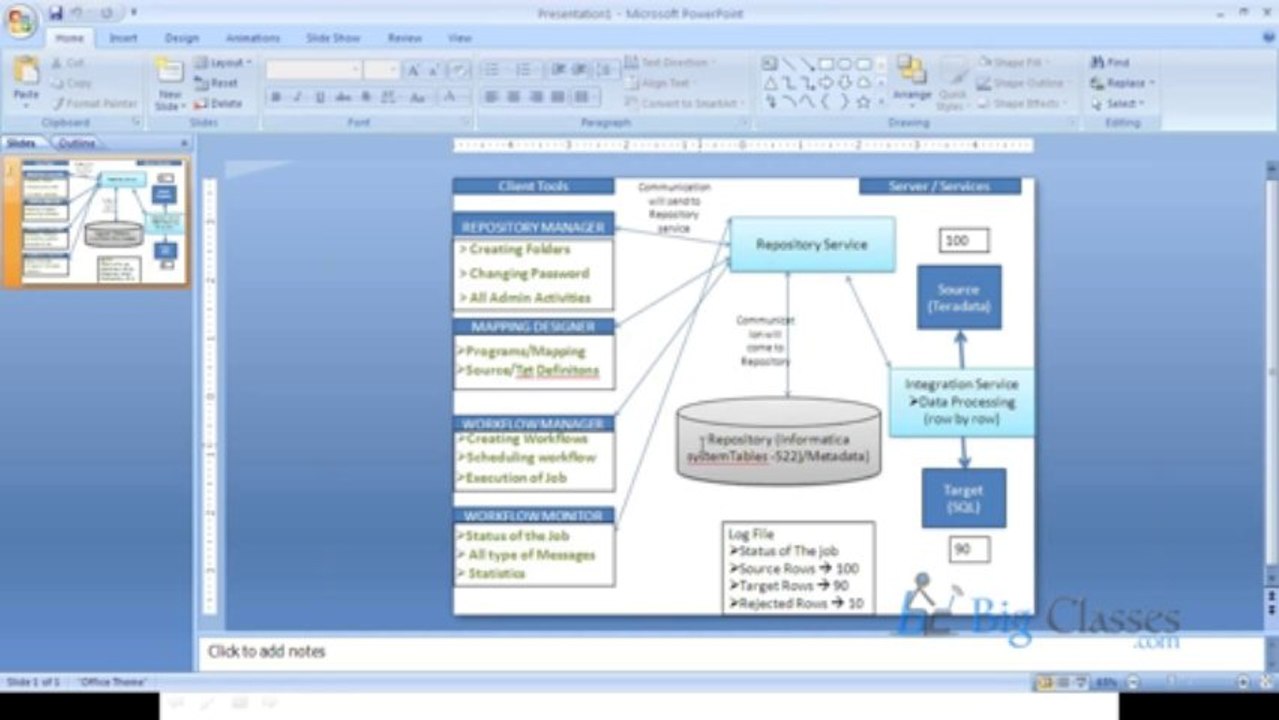Align text left in Paragraph group
The width and height of the screenshot is (1279, 720).
coord(491,97)
